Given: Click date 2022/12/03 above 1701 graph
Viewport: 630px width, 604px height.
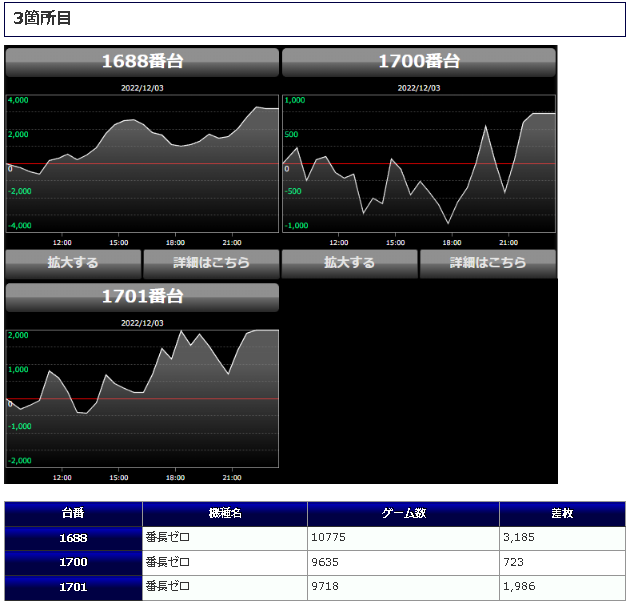Looking at the screenshot, I should pyautogui.click(x=142, y=323).
